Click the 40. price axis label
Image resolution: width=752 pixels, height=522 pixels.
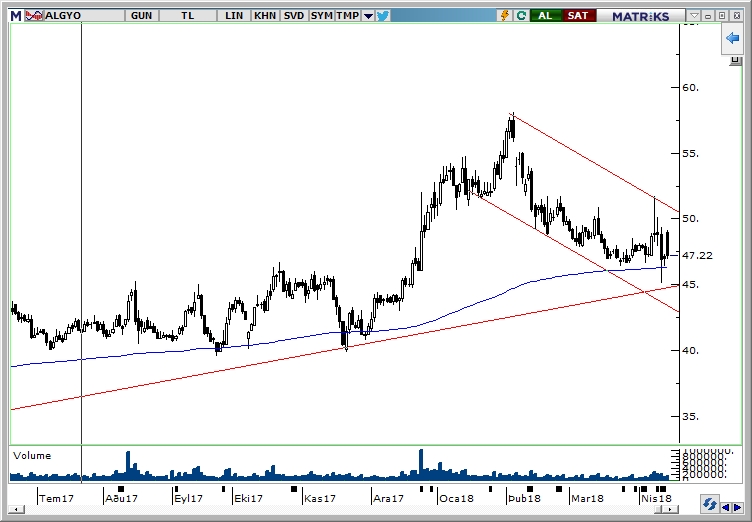(x=691, y=351)
